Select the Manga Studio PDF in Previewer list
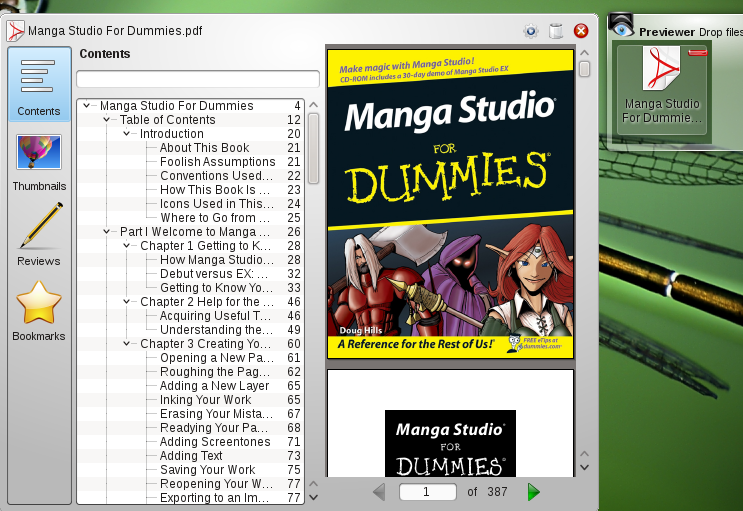743x511 pixels. point(661,91)
